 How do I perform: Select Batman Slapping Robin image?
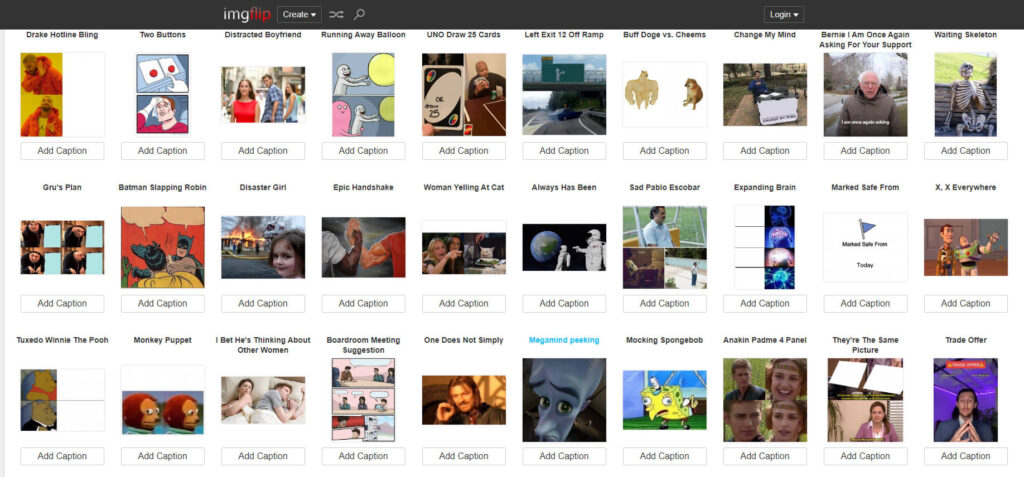(163, 247)
